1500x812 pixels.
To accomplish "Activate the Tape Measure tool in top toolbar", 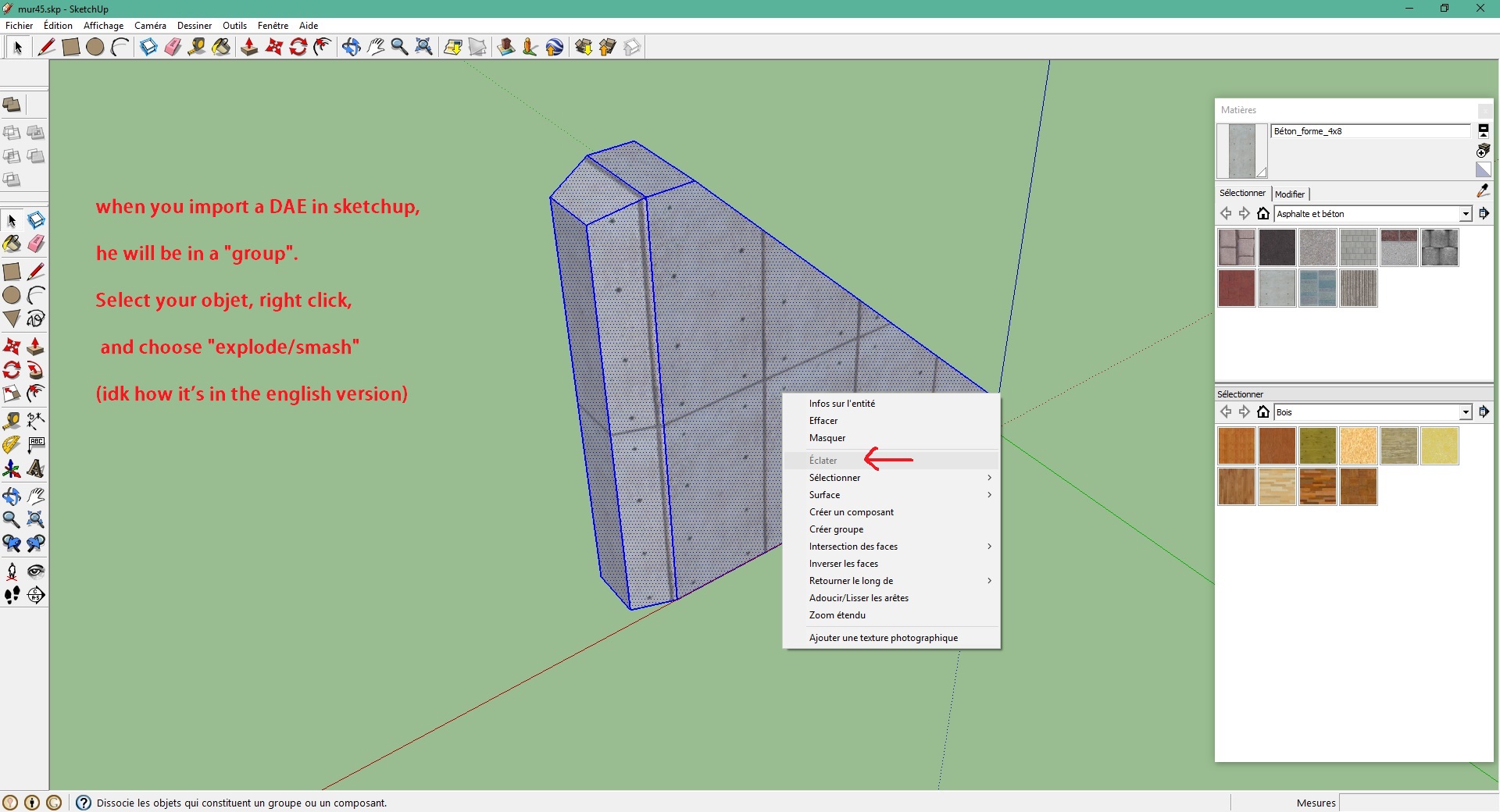I will [197, 48].
